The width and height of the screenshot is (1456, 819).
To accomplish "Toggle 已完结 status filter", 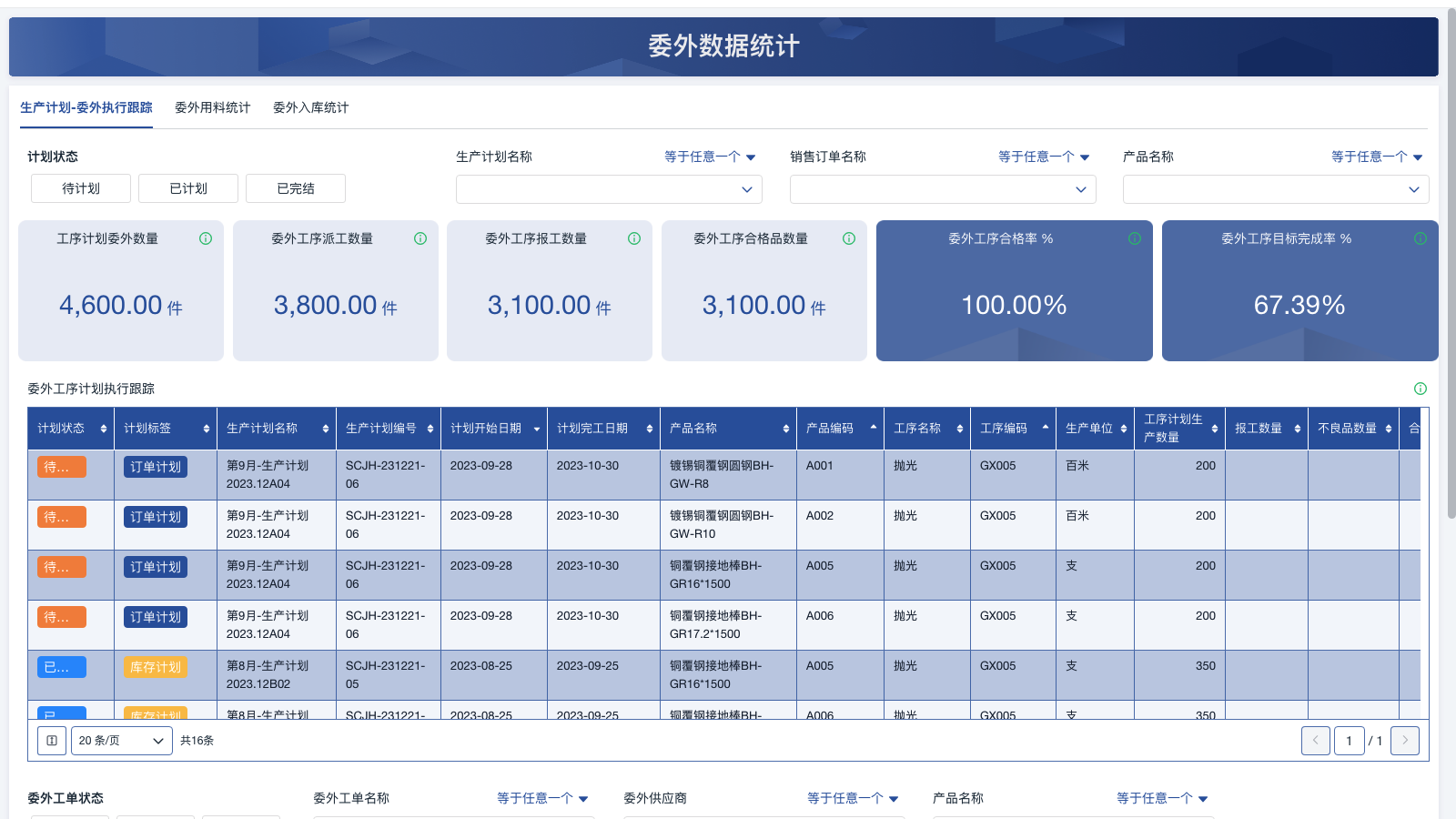I will click(296, 188).
